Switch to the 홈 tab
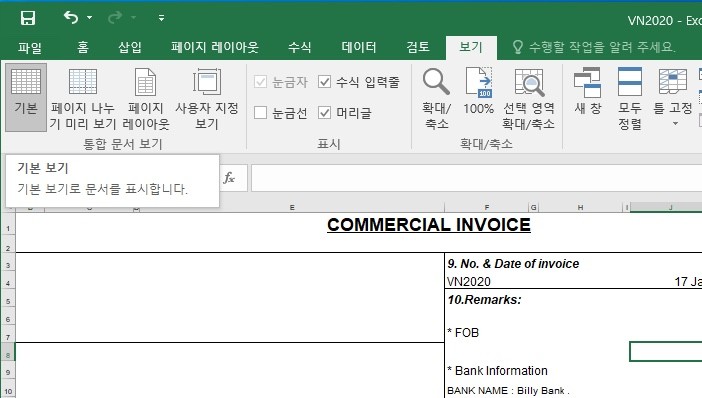 [83, 47]
